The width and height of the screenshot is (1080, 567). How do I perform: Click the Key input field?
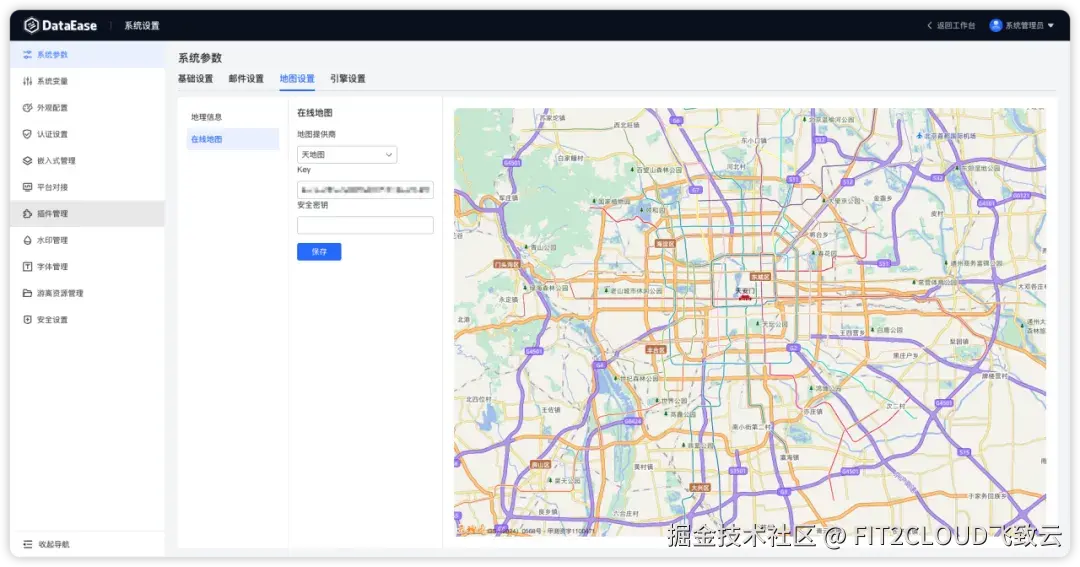click(365, 189)
